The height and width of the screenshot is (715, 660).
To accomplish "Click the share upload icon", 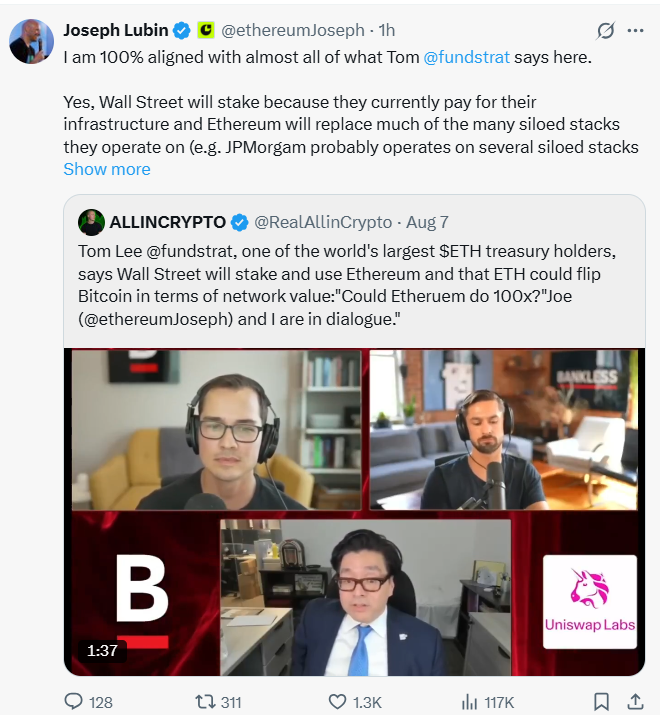I will [635, 702].
